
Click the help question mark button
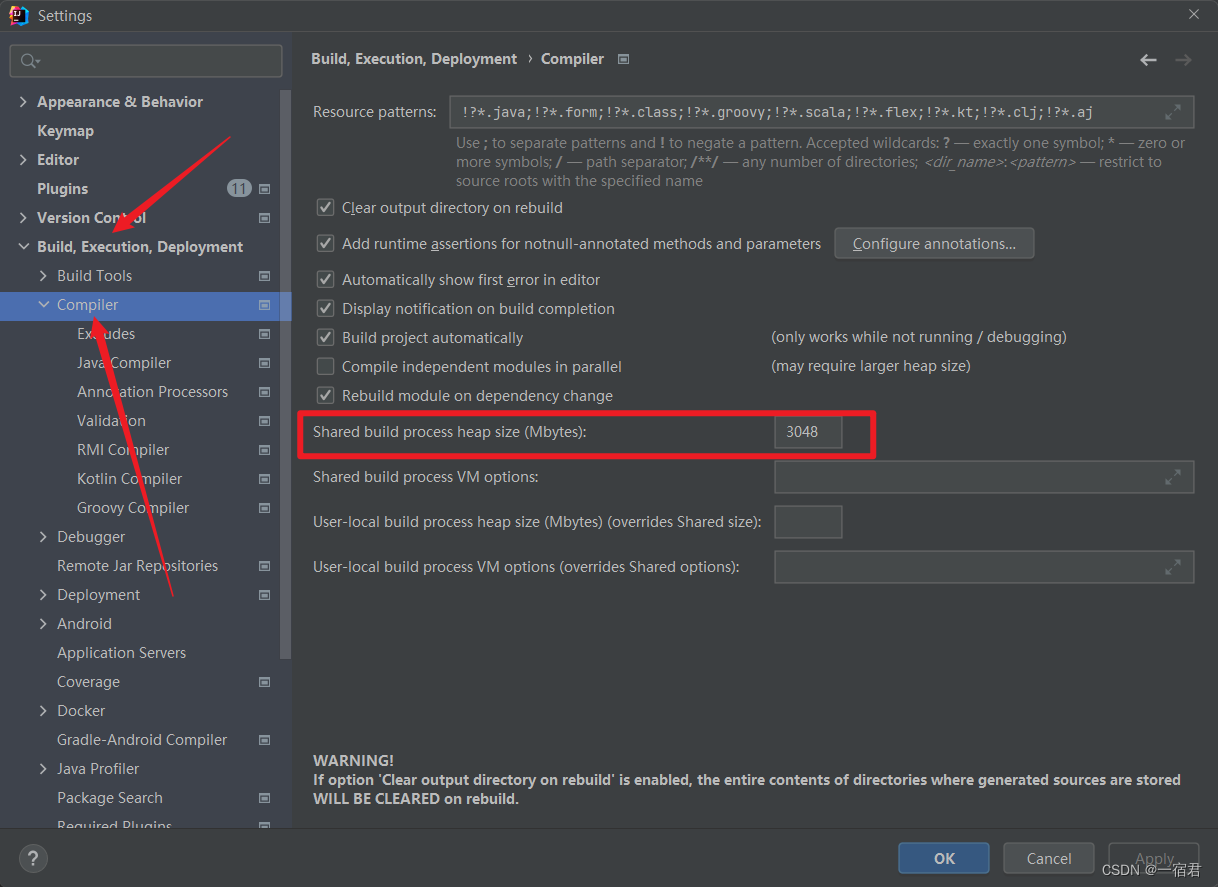33,858
